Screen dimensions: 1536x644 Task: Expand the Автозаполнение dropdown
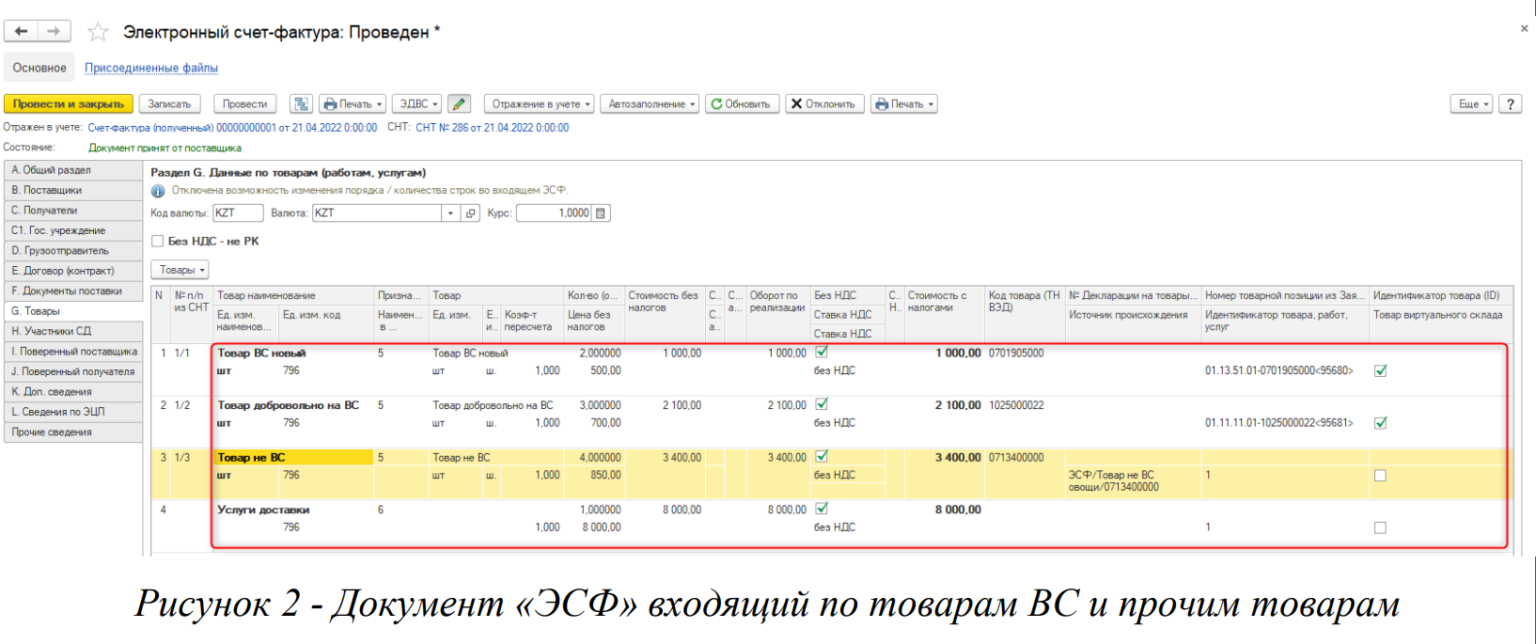pyautogui.click(x=652, y=104)
